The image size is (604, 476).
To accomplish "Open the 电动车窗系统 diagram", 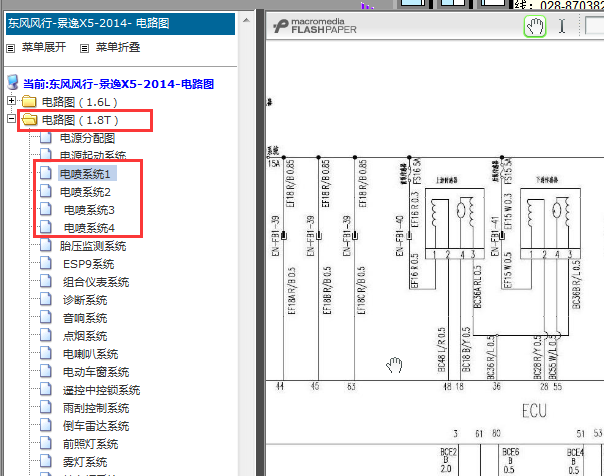I will coord(96,372).
